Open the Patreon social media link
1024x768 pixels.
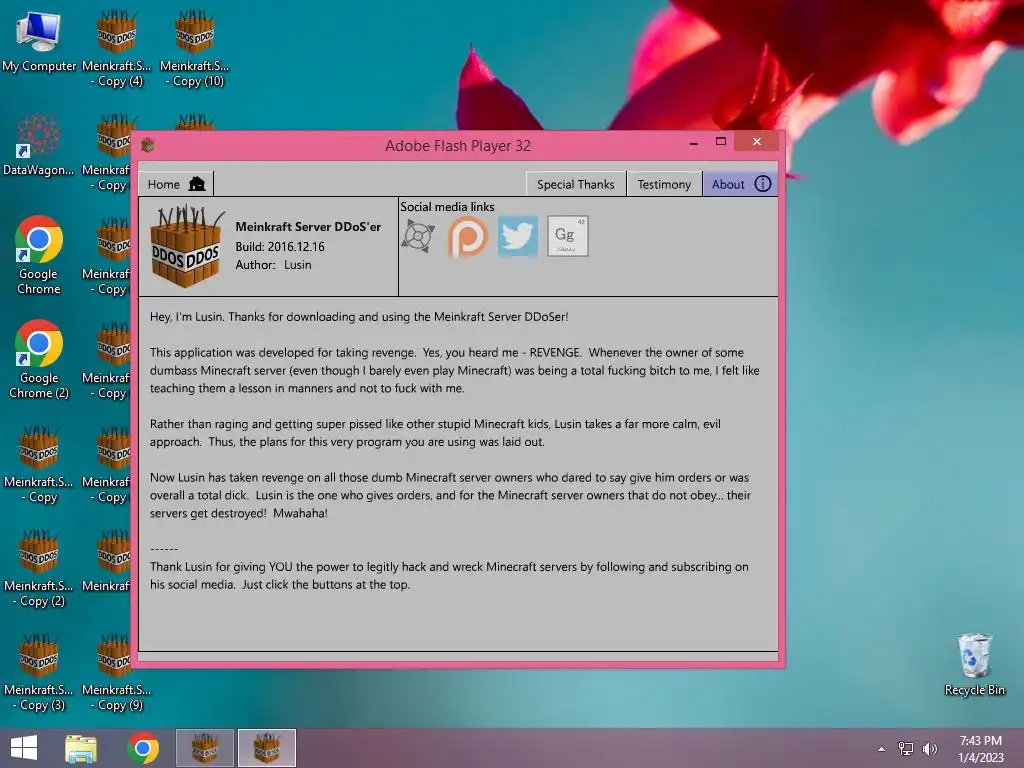(x=468, y=236)
